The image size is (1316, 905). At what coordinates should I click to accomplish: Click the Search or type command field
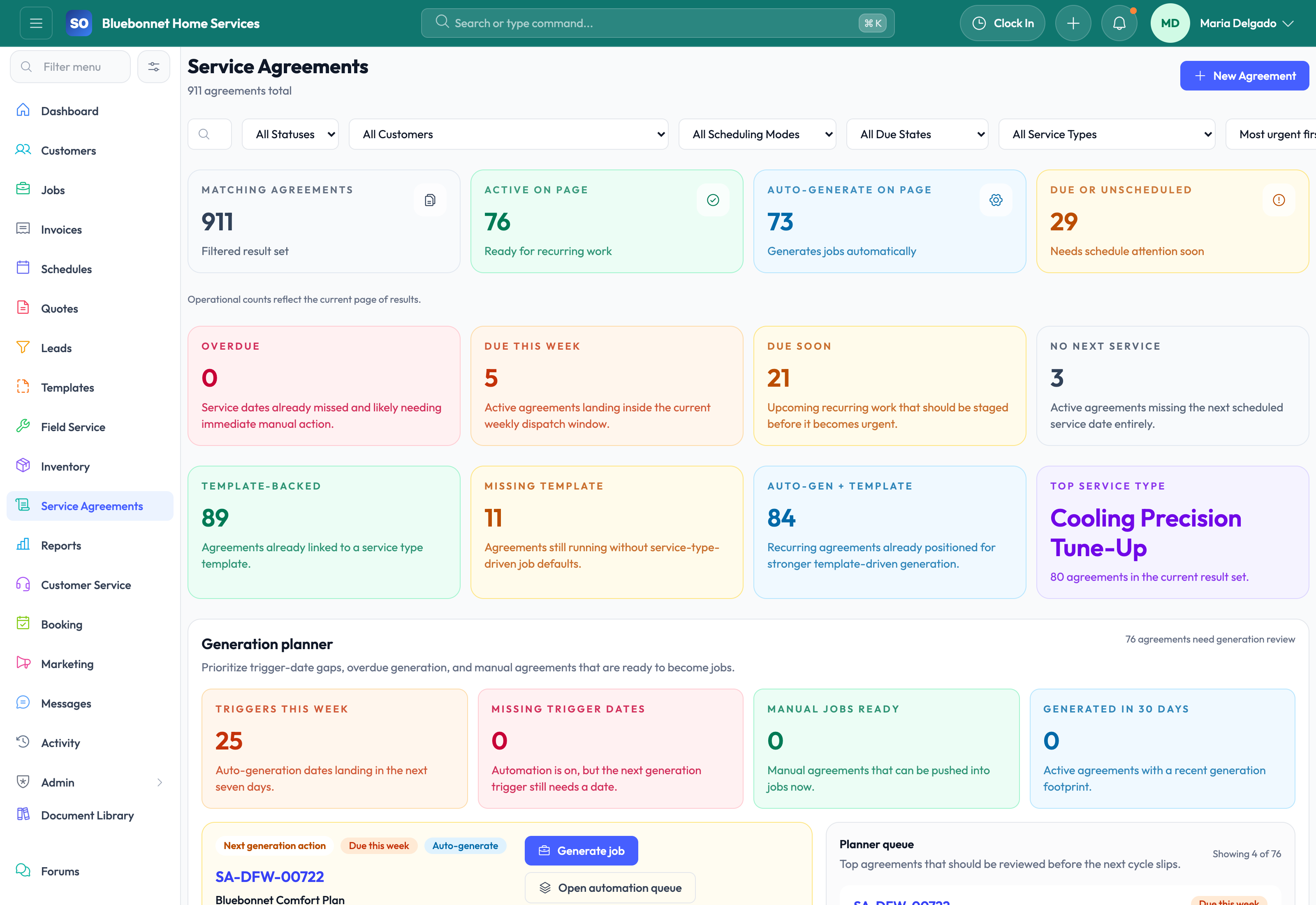click(658, 23)
